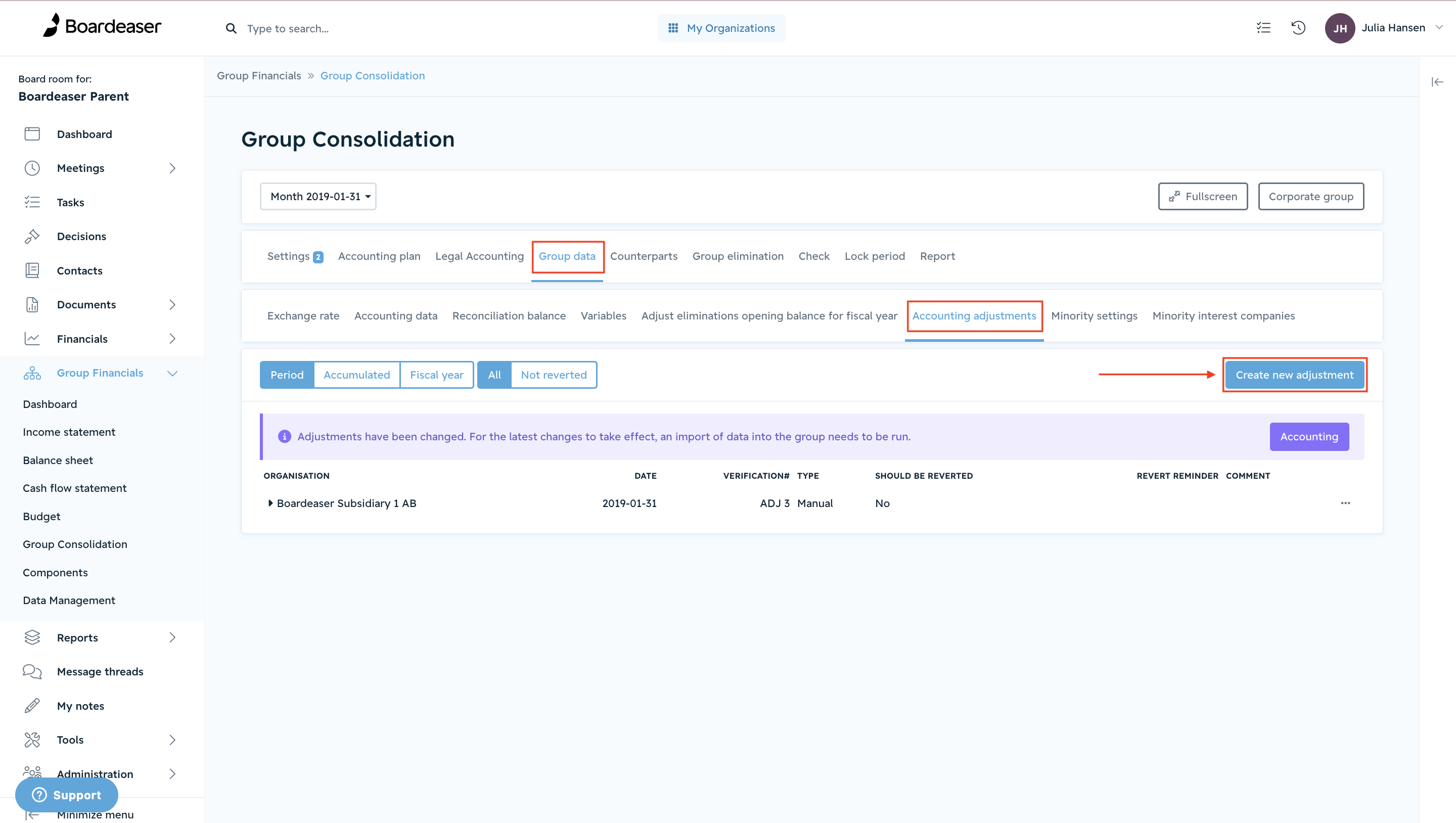This screenshot has height=823, width=1456.
Task: Click the My notes pencil icon
Action: point(32,705)
